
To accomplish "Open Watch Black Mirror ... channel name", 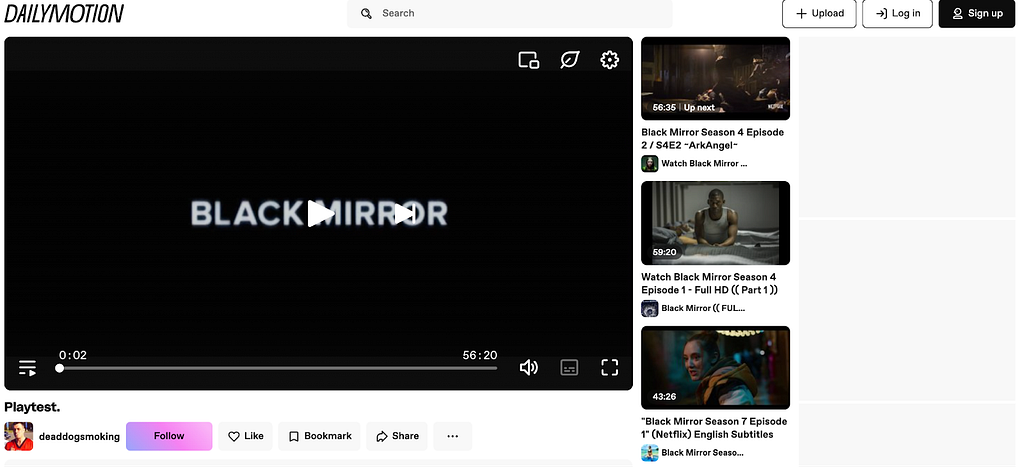I will point(704,163).
